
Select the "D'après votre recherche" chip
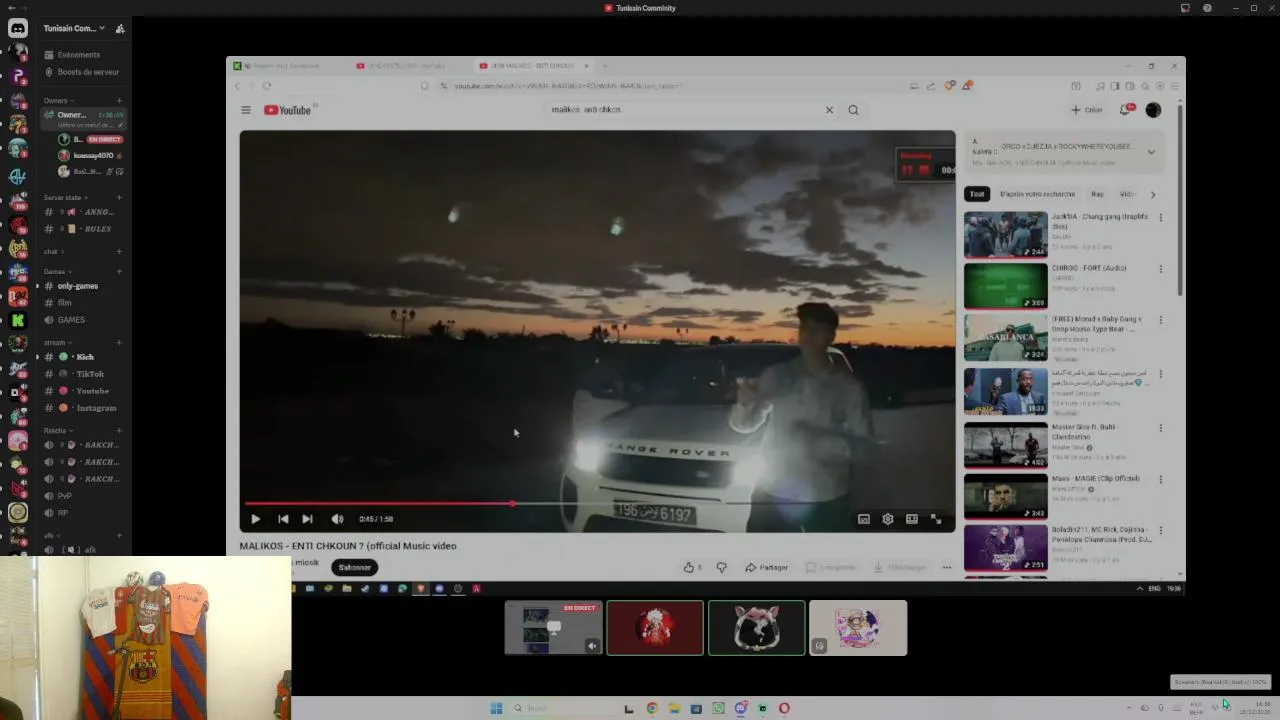tap(1037, 194)
